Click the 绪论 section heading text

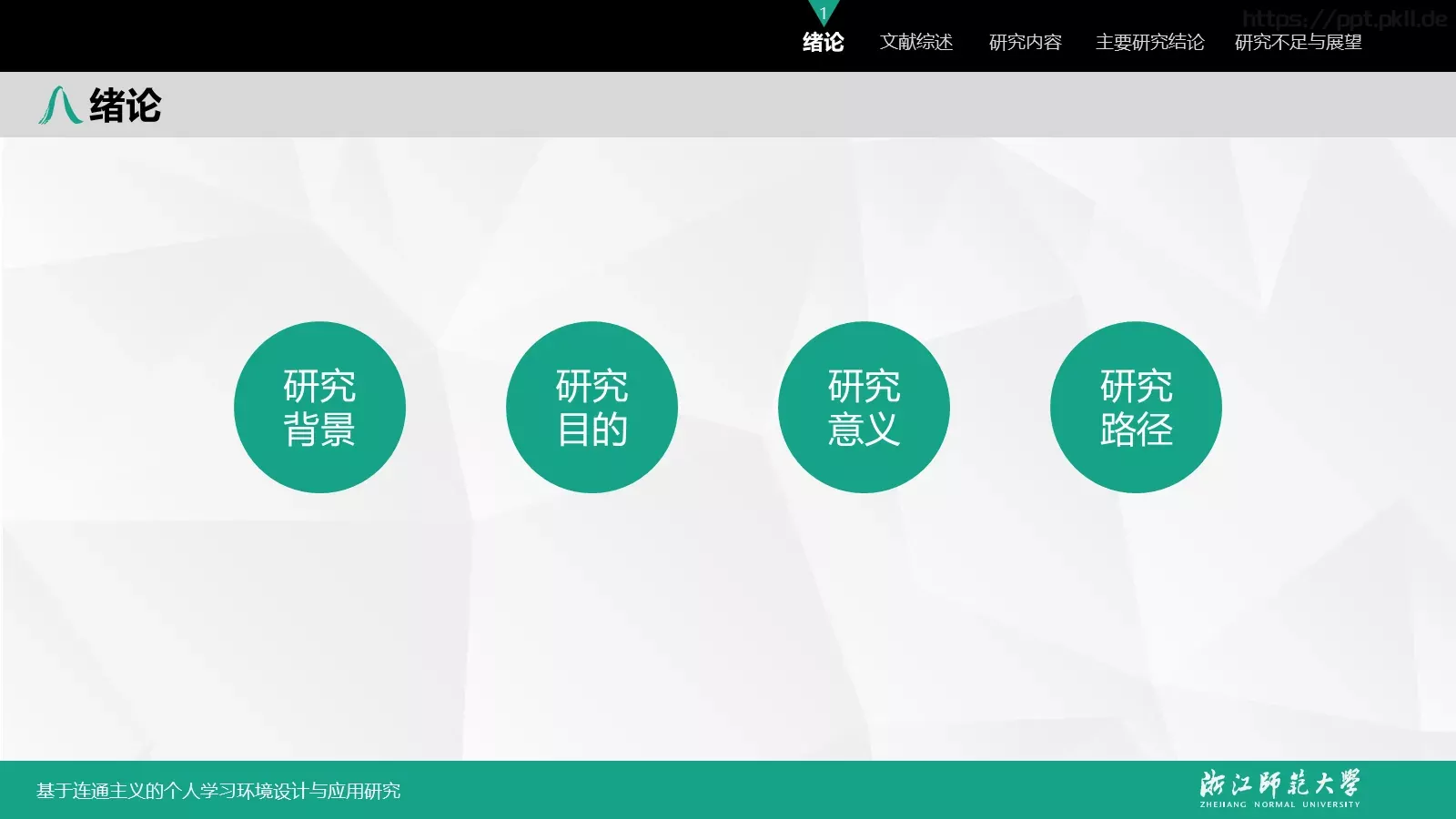[126, 106]
